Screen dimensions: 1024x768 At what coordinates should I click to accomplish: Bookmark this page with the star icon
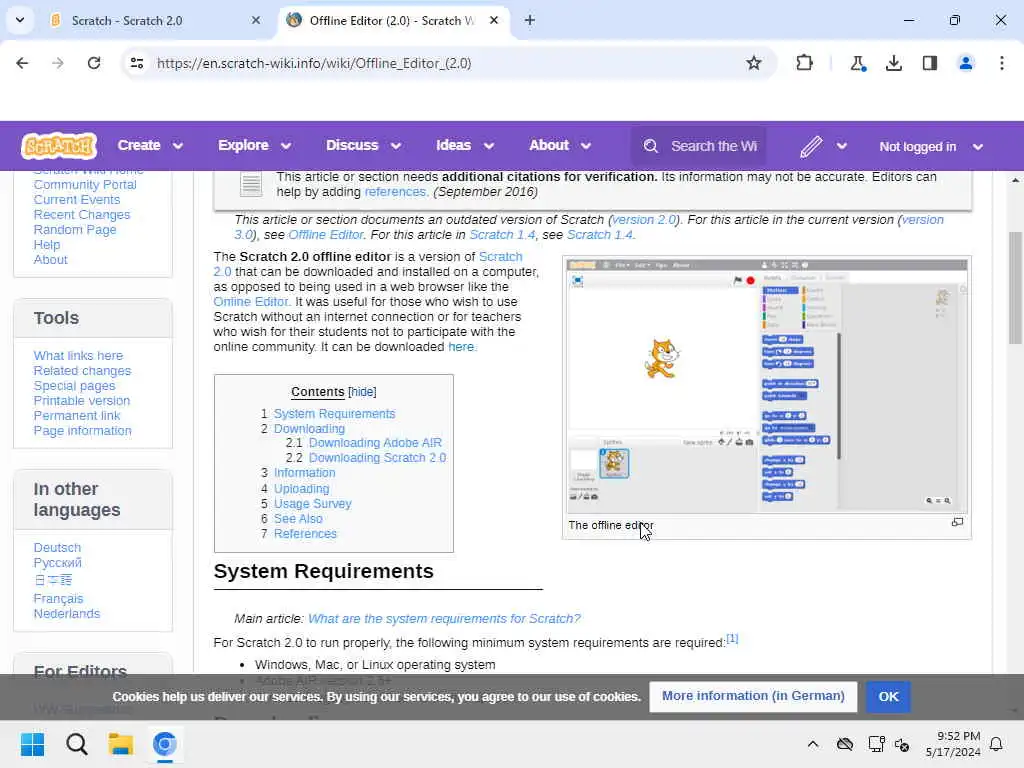pos(754,63)
